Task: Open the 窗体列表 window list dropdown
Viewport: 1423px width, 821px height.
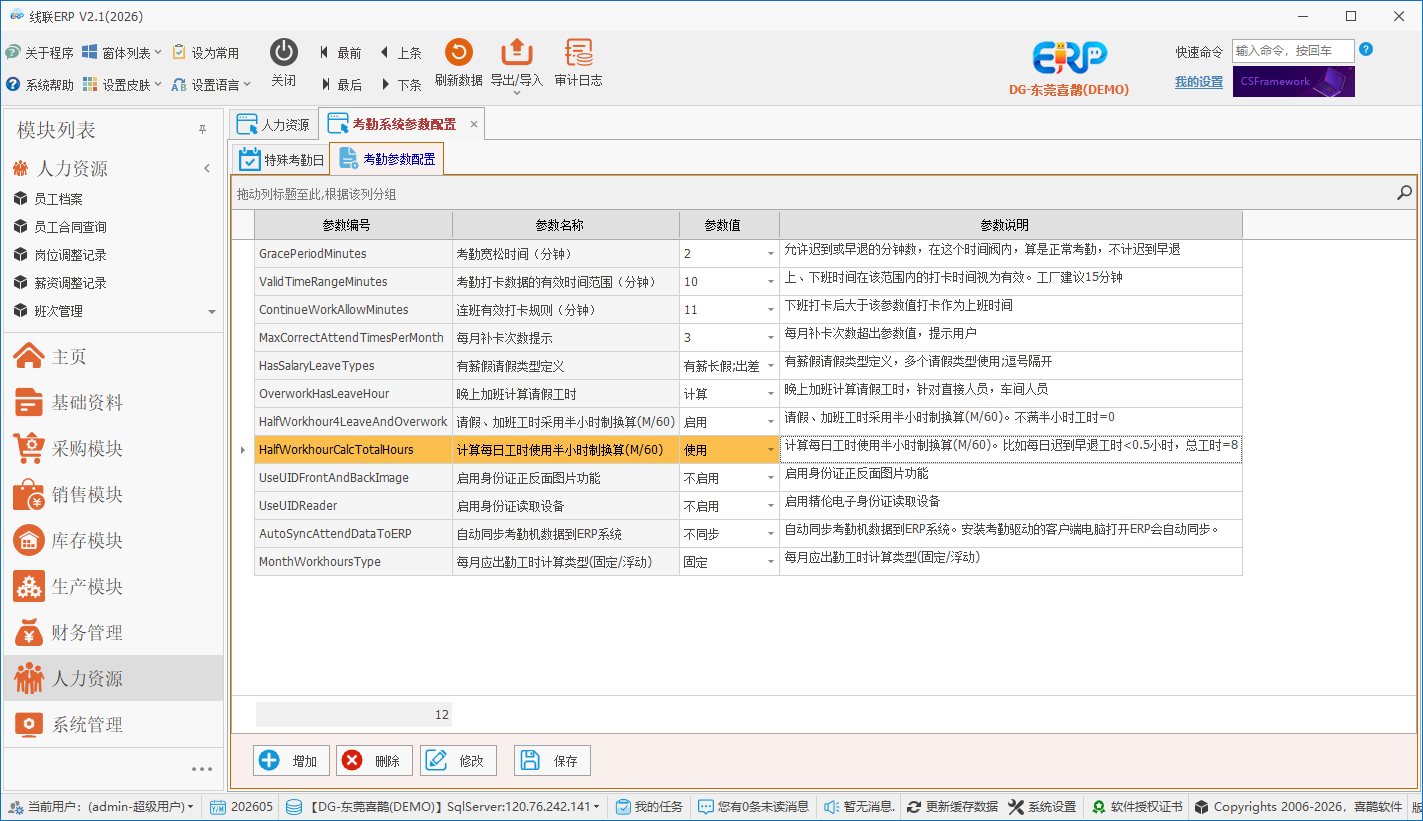Action: [121, 53]
